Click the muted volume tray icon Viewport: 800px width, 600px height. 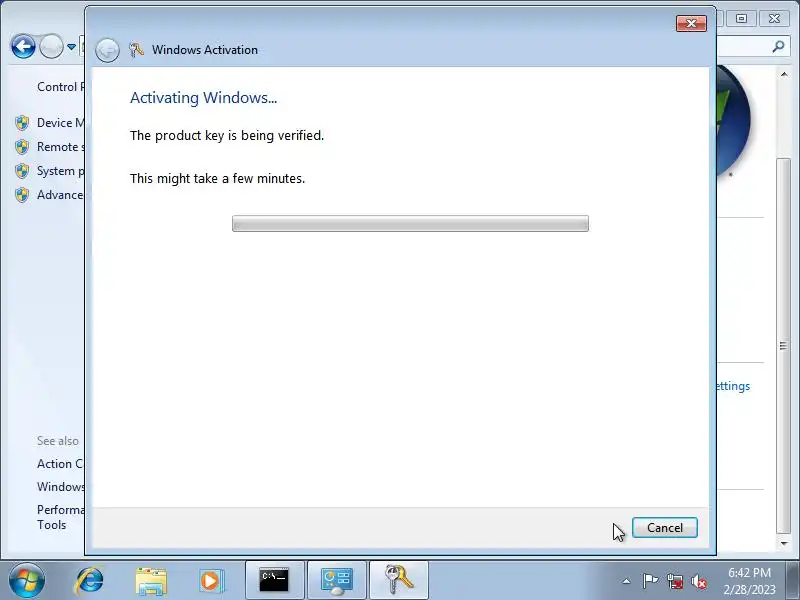point(699,581)
